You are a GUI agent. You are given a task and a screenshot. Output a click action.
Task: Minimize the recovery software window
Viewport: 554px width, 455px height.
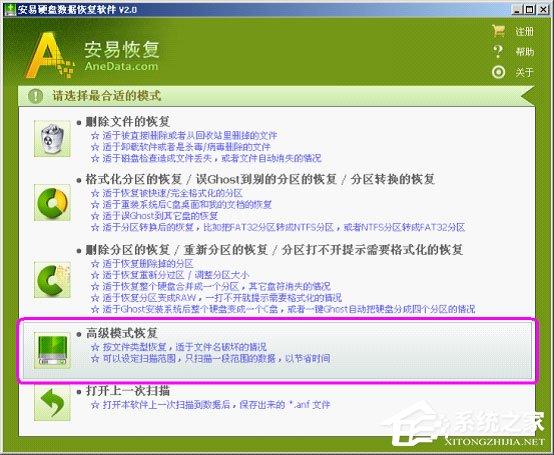coord(517,10)
